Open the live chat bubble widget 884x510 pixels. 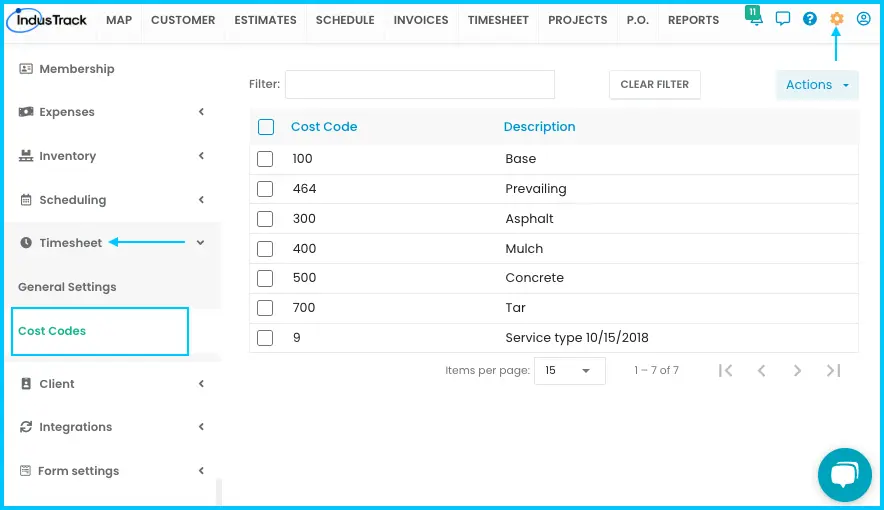[845, 474]
